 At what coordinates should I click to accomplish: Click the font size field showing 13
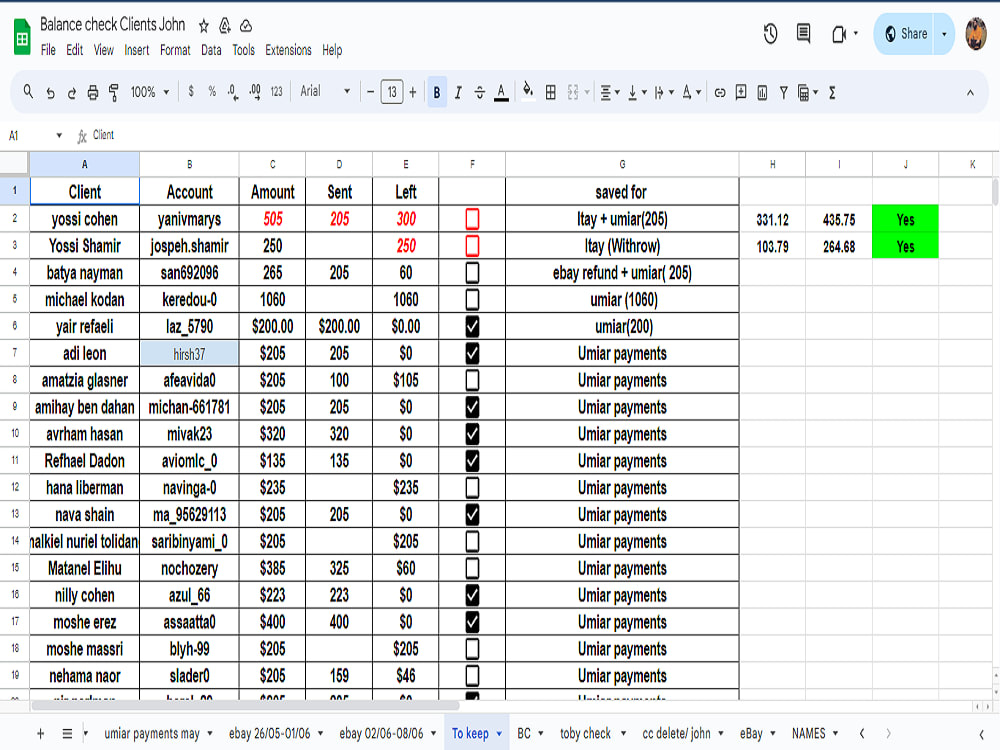pos(392,92)
